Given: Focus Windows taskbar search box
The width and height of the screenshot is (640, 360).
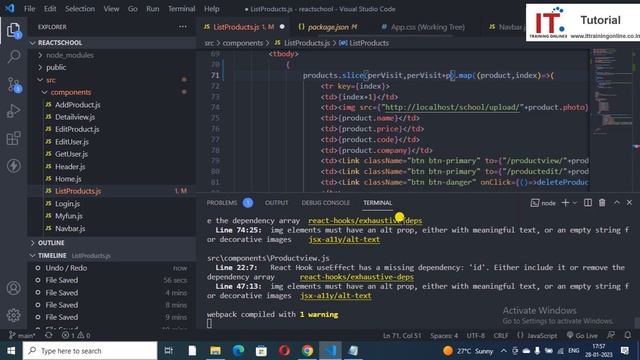Looking at the screenshot, I should (90, 351).
